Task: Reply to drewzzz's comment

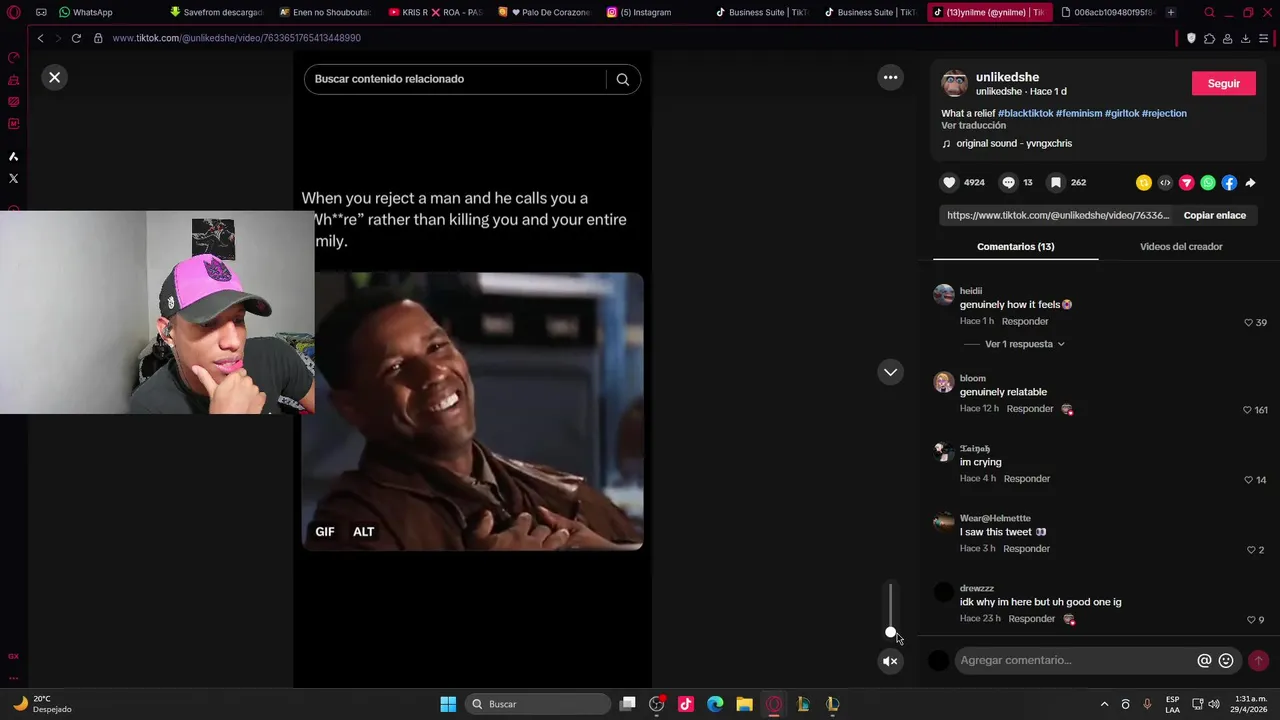Action: [1032, 619]
